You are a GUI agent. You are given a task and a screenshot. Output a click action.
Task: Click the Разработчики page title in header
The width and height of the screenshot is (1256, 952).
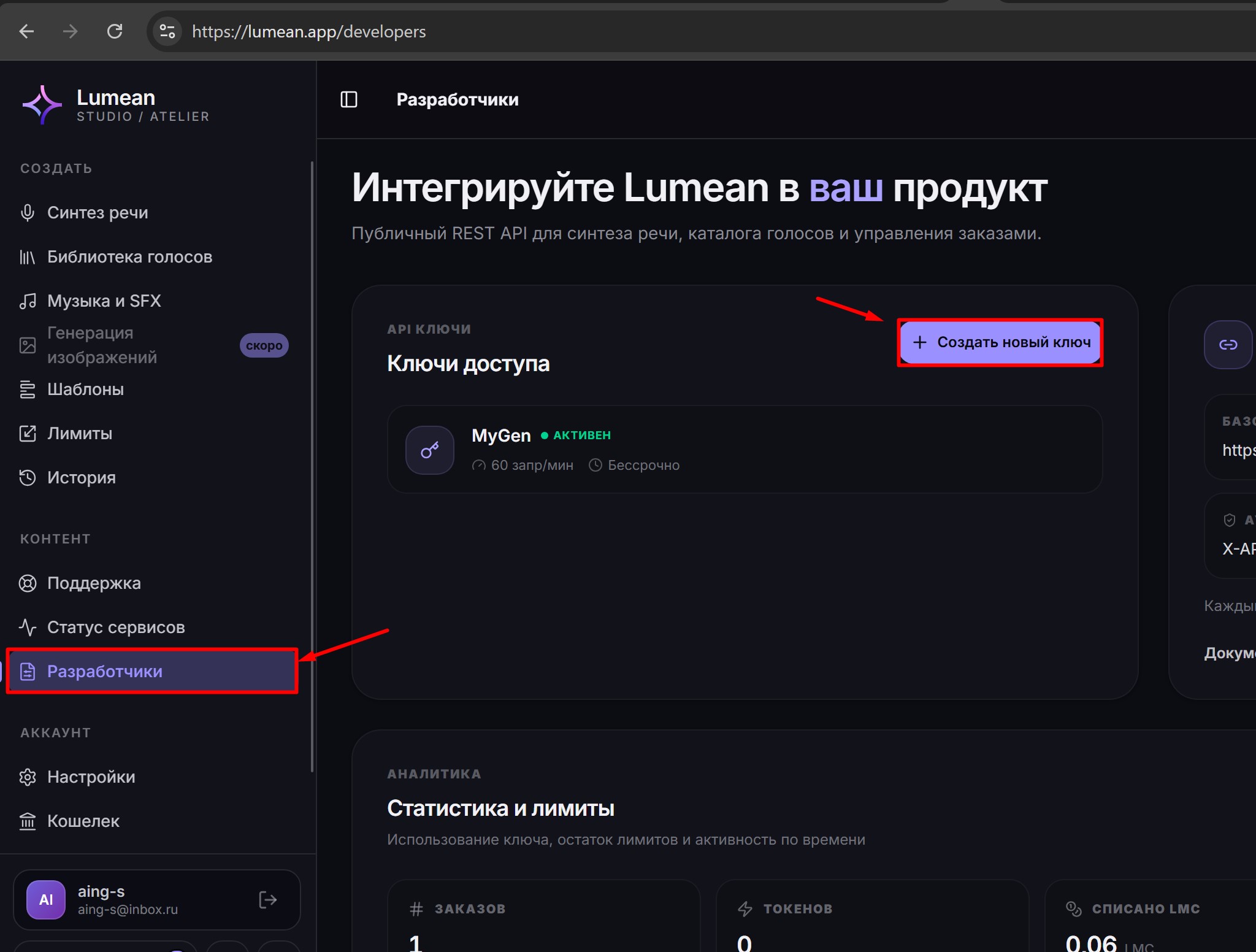[458, 99]
